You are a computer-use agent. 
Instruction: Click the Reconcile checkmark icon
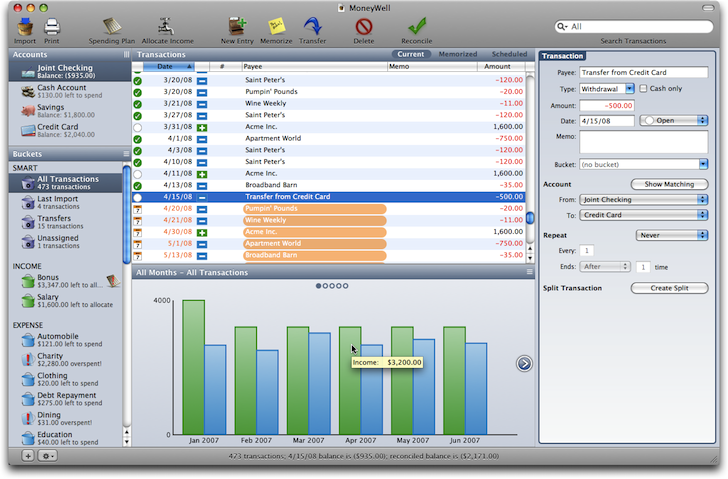tap(416, 27)
